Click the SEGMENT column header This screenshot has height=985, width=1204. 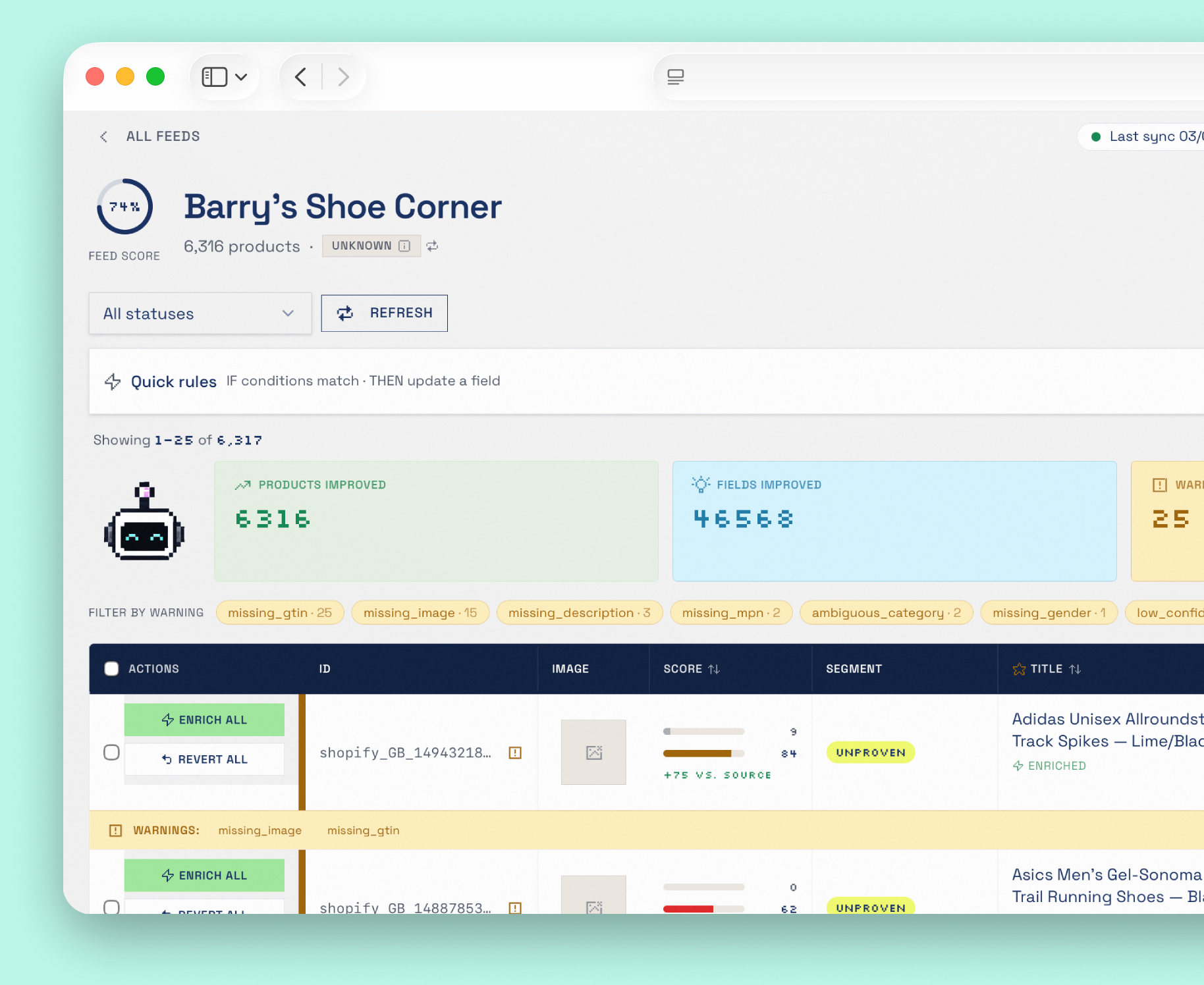(x=854, y=669)
